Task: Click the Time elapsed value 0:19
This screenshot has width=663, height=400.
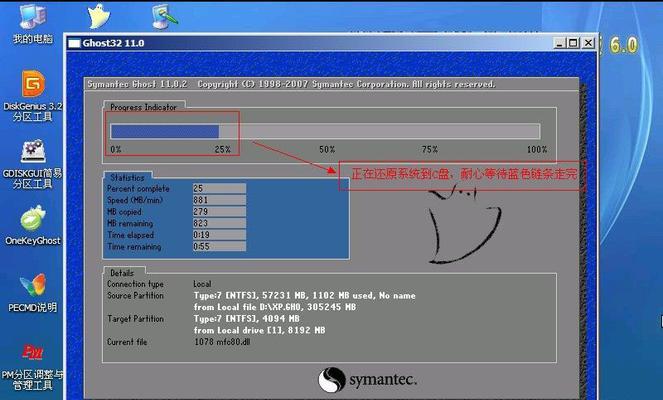Action: tap(219, 235)
